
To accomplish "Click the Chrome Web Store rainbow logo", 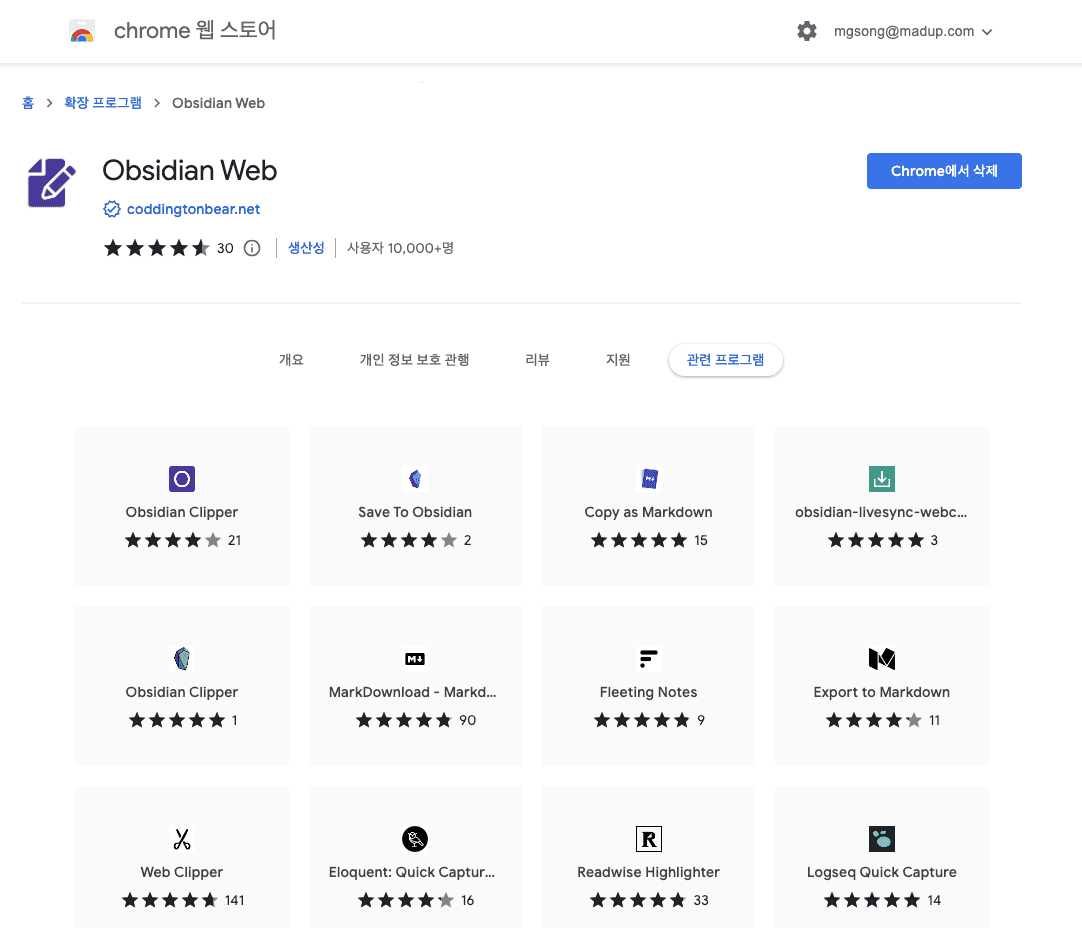I will [x=81, y=32].
